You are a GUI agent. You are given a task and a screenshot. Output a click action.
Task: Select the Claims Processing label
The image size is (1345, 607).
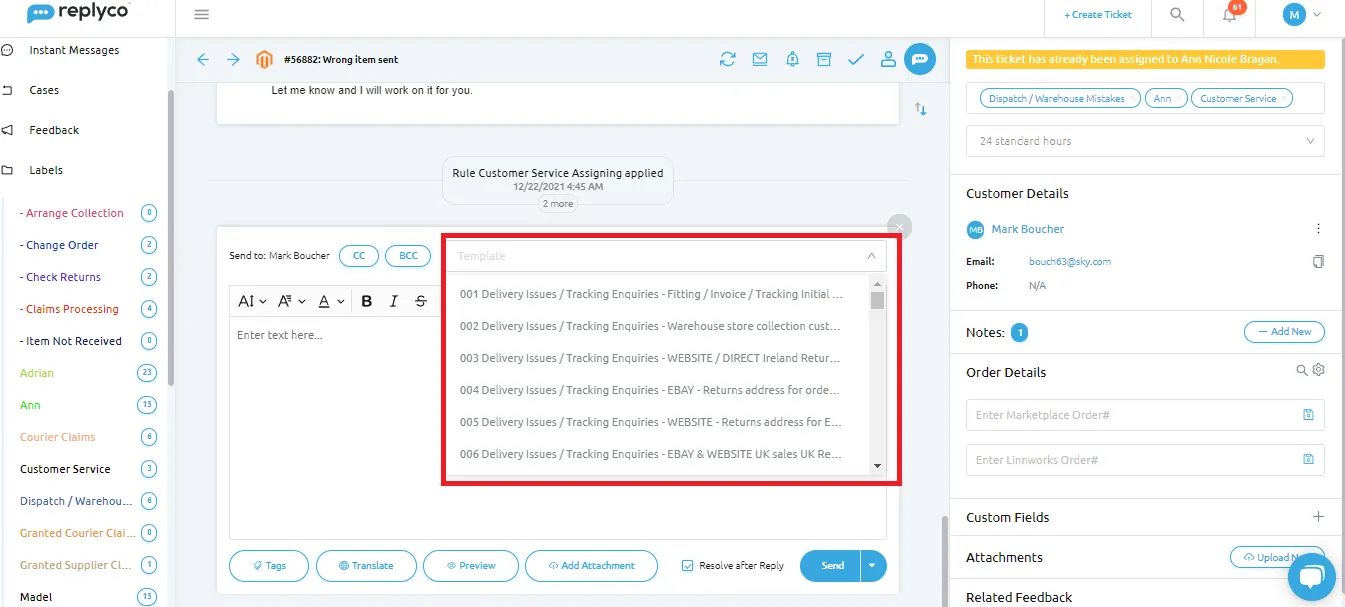click(69, 309)
